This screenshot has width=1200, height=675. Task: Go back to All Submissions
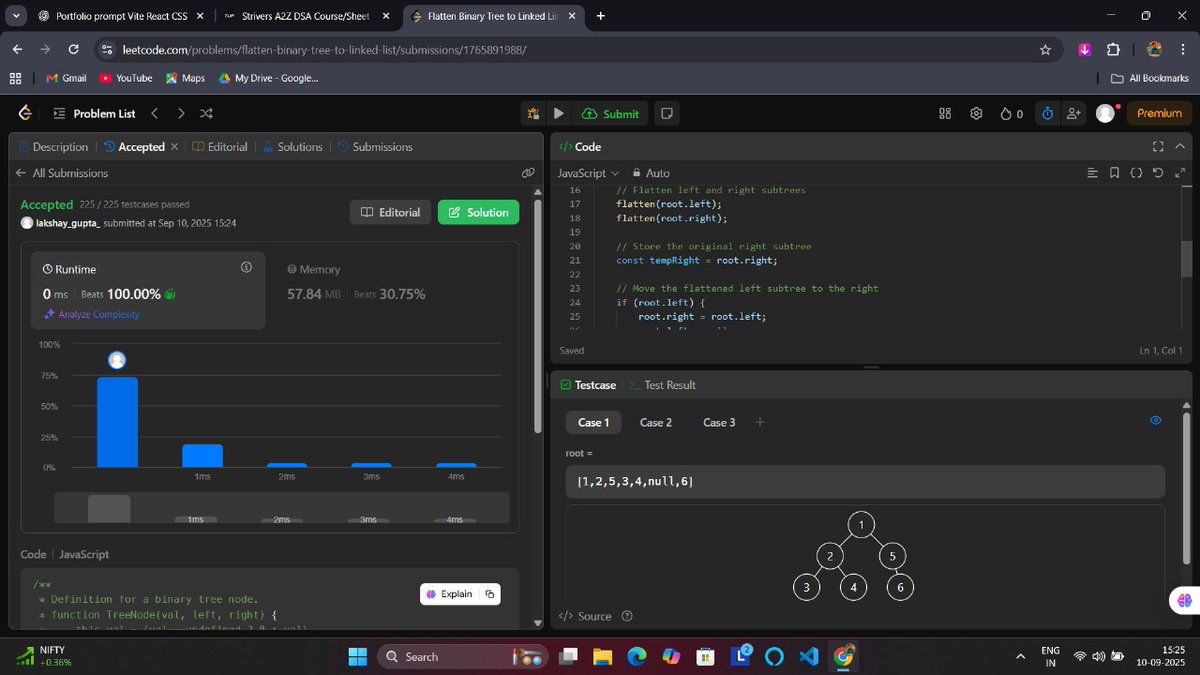pyautogui.click(x=62, y=173)
